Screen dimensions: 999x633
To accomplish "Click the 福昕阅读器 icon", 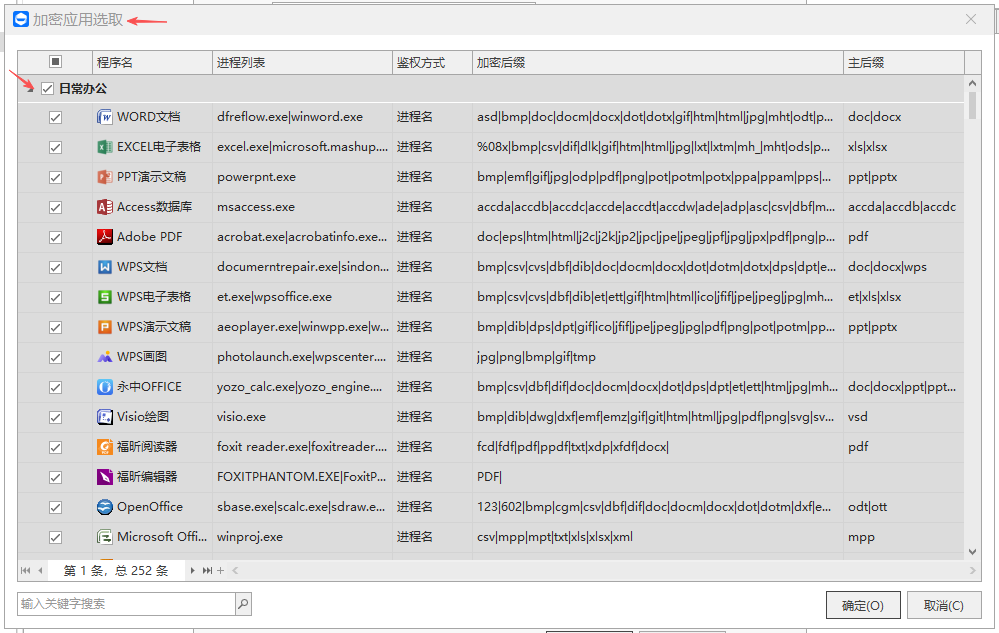I will (105, 447).
